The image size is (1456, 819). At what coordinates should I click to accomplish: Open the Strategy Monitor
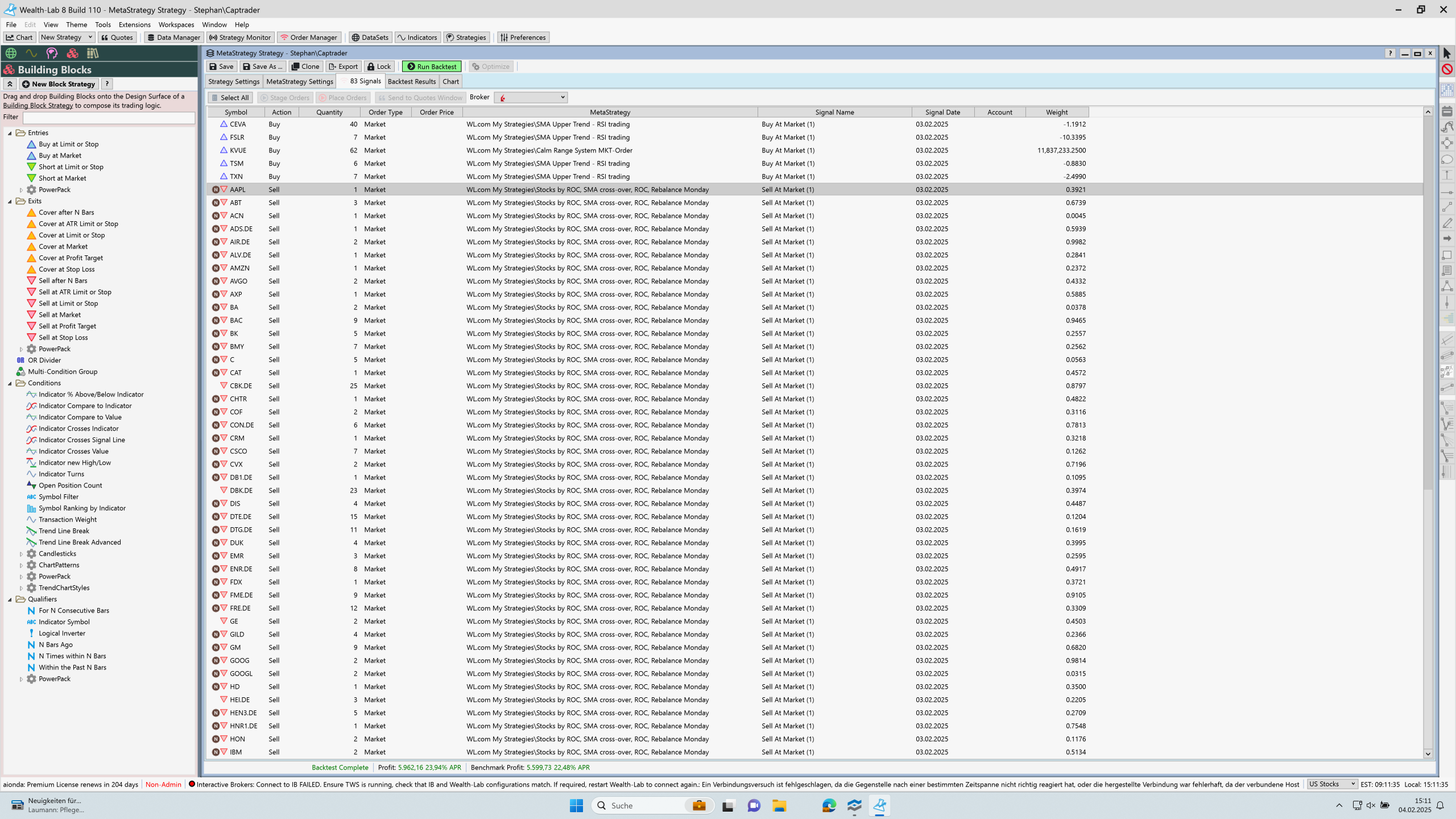[240, 38]
